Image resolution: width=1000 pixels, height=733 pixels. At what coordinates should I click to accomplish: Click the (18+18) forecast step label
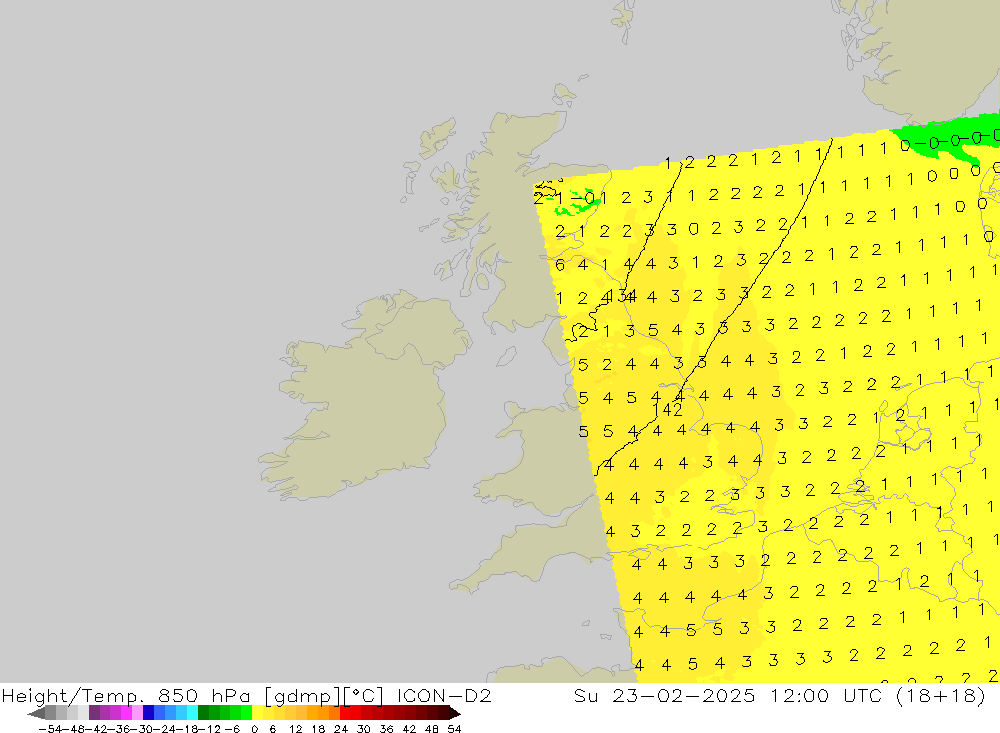coord(941,695)
